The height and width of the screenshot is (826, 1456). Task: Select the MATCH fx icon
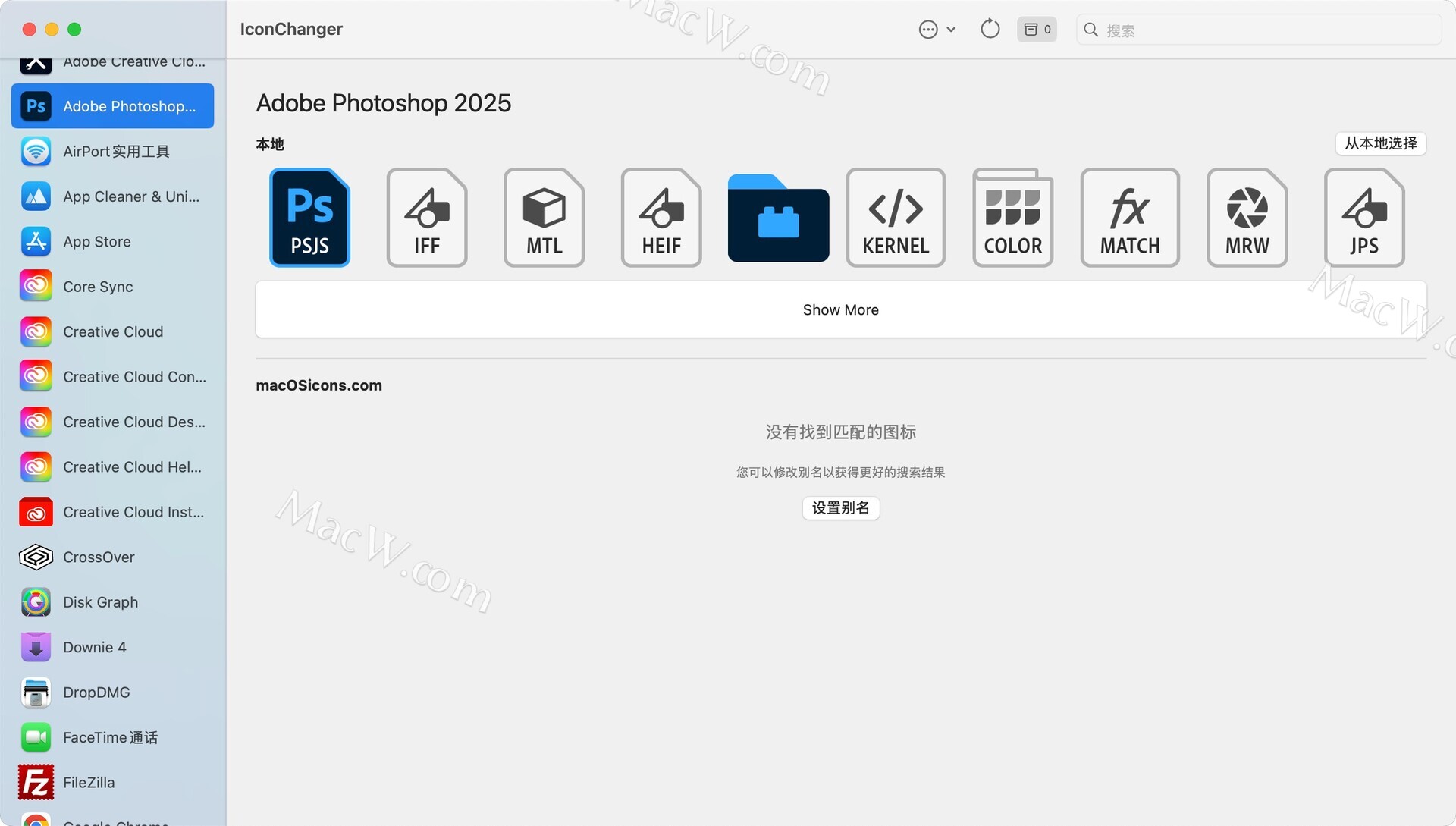[1130, 218]
